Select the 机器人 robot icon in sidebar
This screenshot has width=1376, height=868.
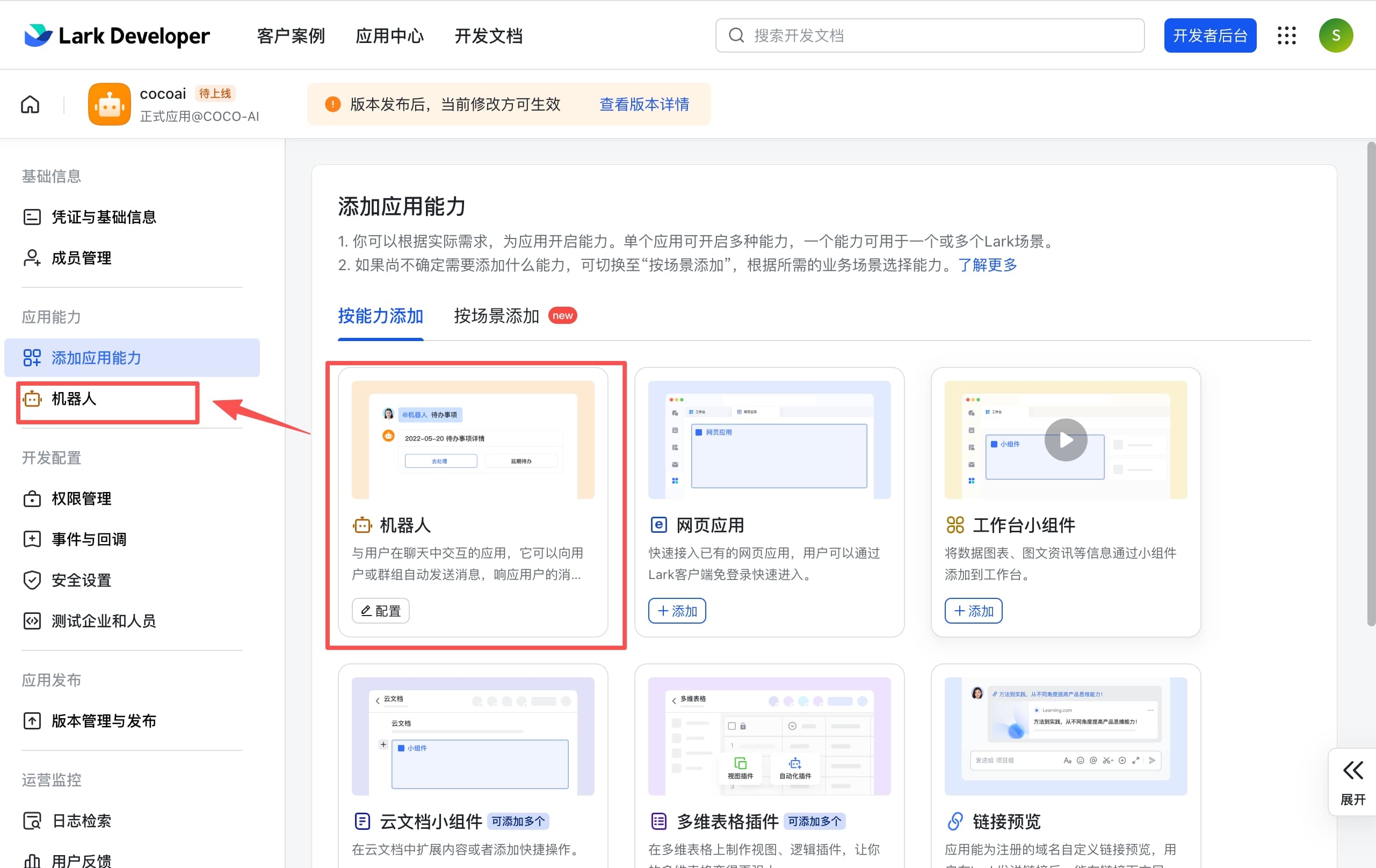click(33, 400)
